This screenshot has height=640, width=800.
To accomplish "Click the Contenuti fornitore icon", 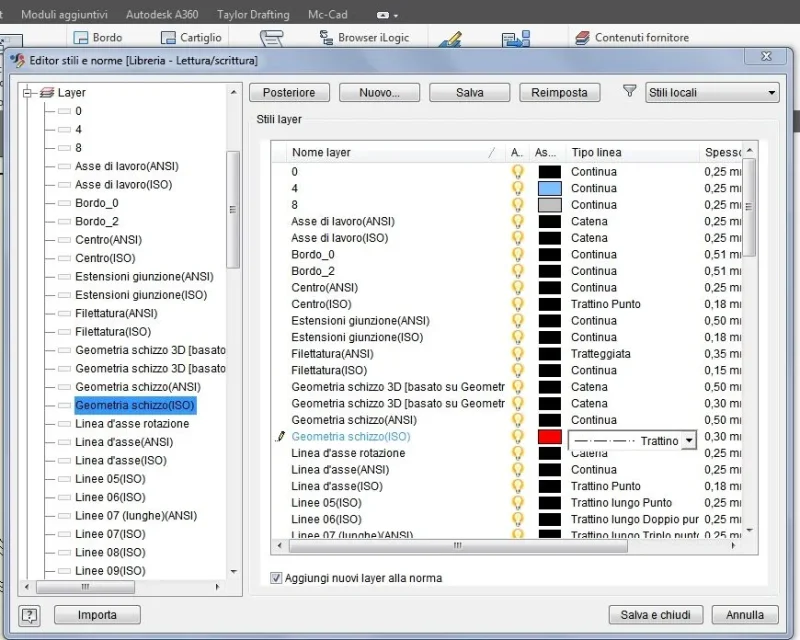I will coord(582,38).
